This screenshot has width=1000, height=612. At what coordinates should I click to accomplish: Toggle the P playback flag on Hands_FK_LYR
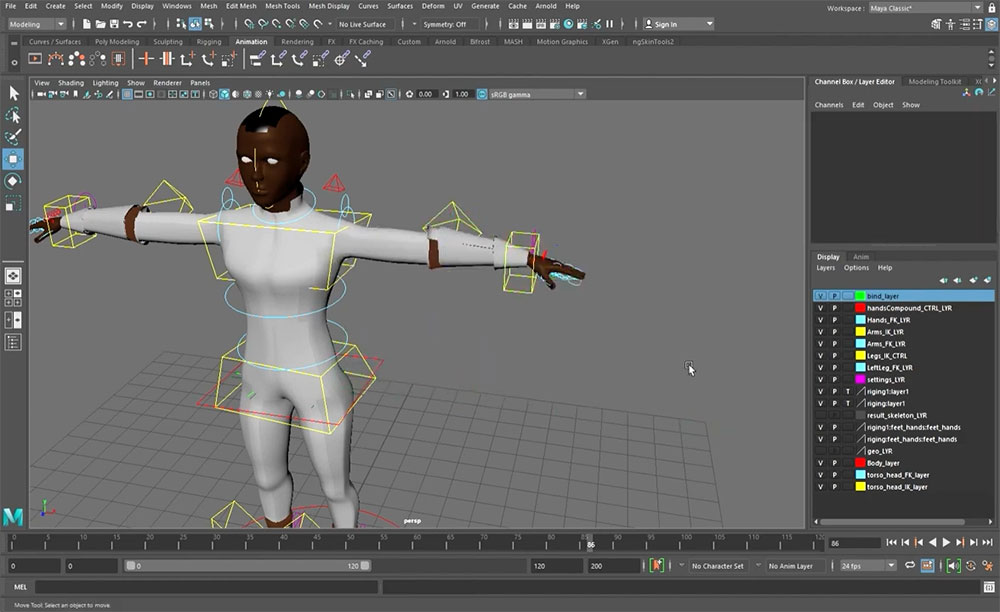pos(834,319)
